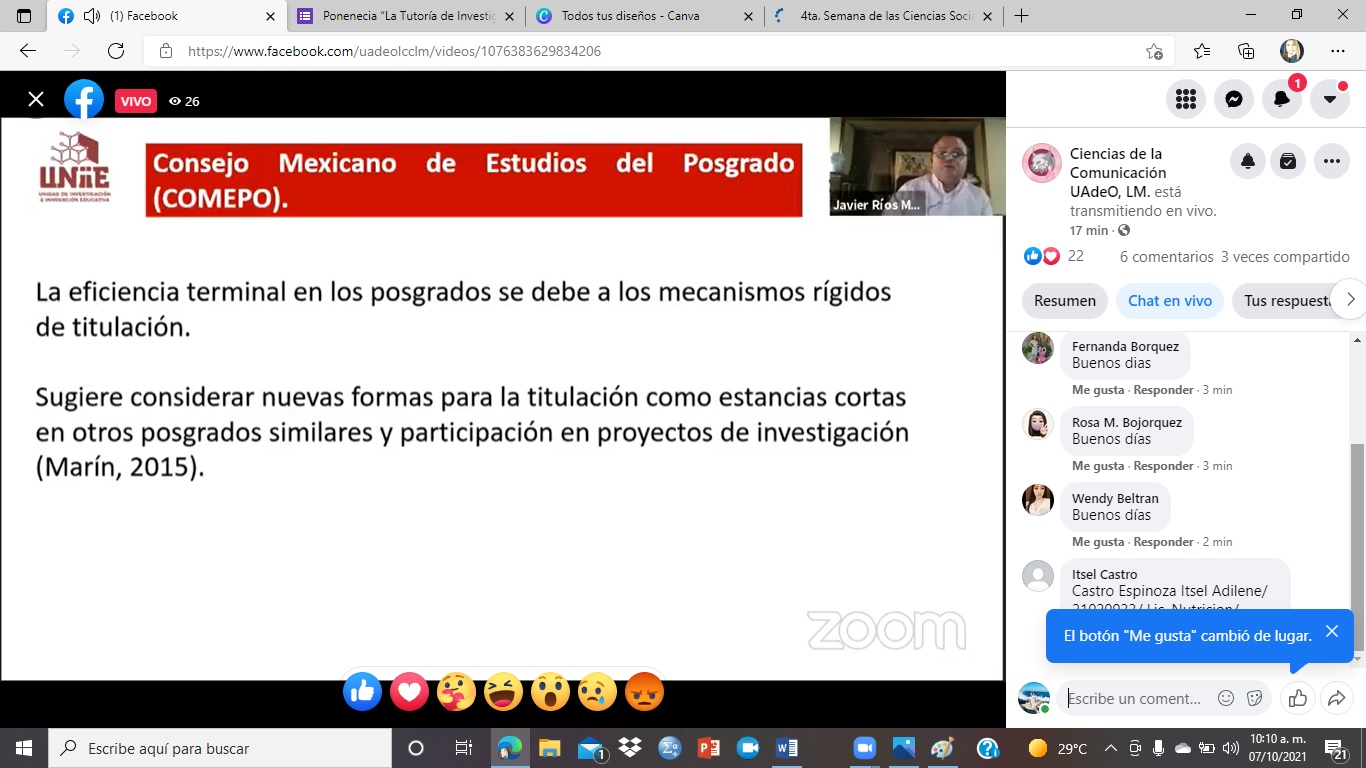This screenshot has width=1366, height=768.
Task: Focus the Escribe un comentario field
Action: point(1134,698)
